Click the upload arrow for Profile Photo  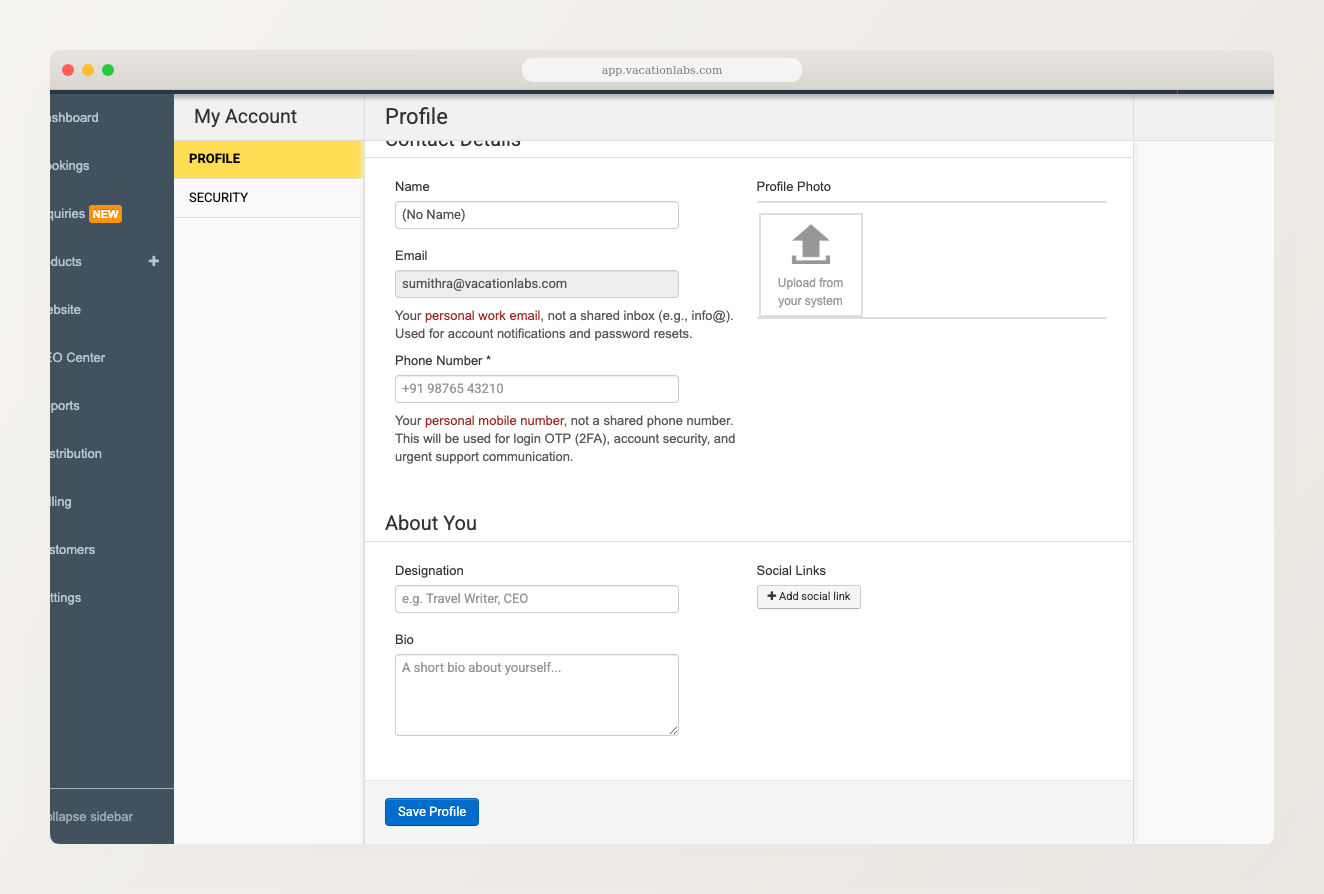(x=810, y=244)
